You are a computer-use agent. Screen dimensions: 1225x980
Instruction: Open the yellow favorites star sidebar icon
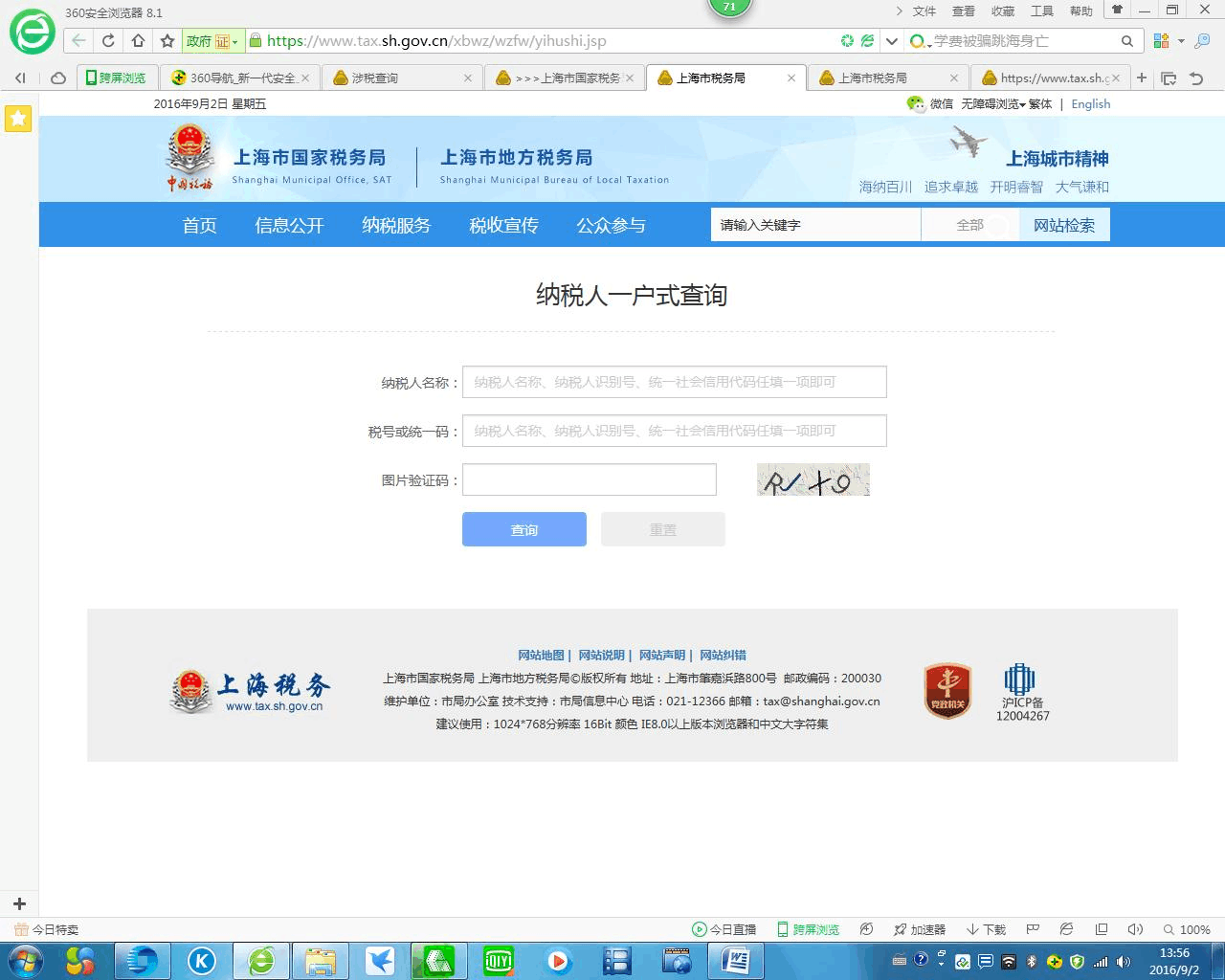(18, 119)
